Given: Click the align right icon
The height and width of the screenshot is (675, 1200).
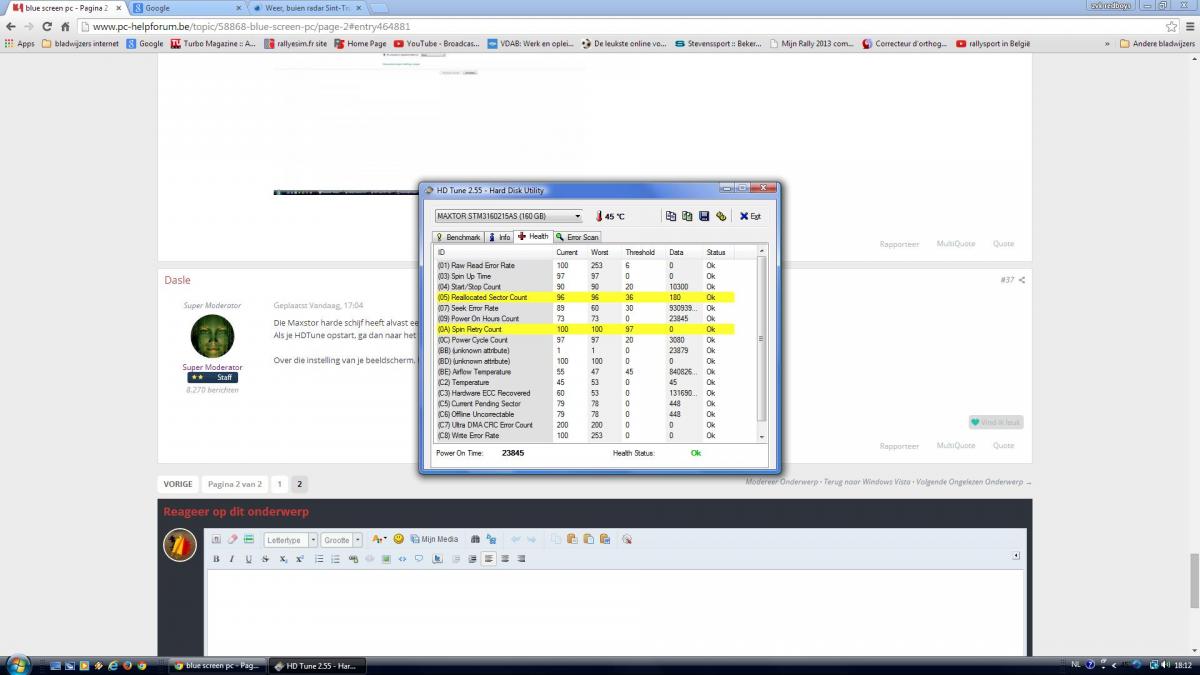Looking at the screenshot, I should pyautogui.click(x=521, y=559).
